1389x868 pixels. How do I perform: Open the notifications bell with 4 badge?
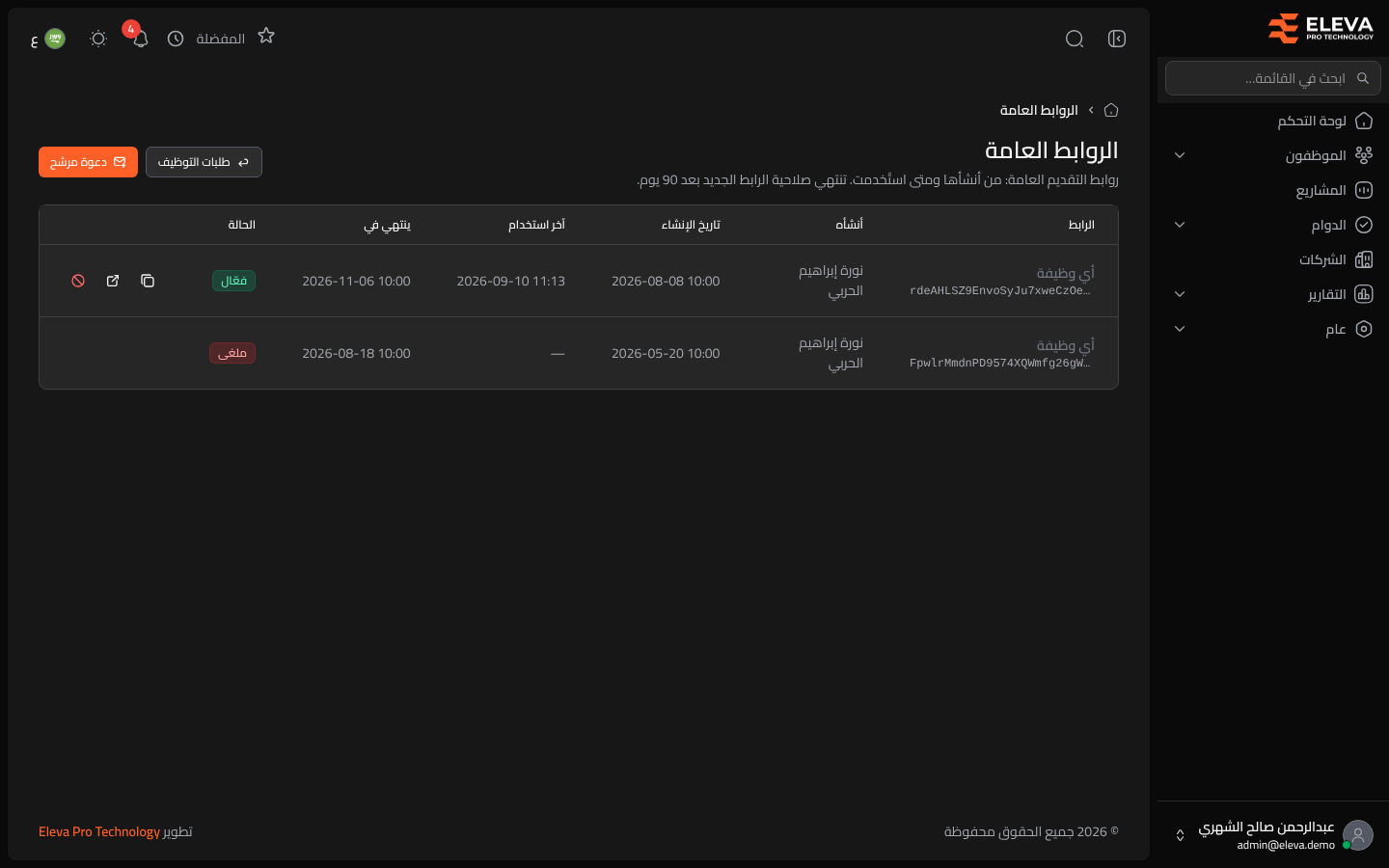click(x=140, y=39)
